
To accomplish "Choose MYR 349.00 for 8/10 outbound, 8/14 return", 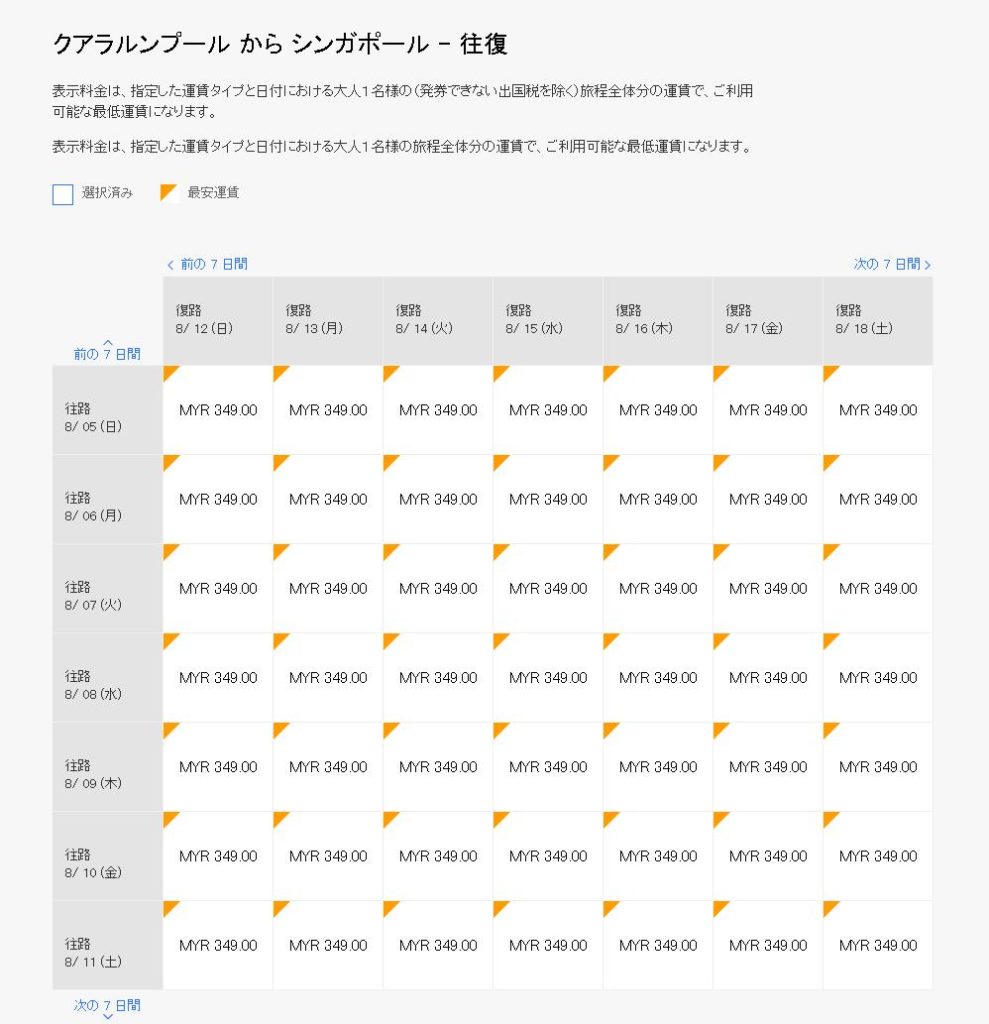I will (438, 856).
